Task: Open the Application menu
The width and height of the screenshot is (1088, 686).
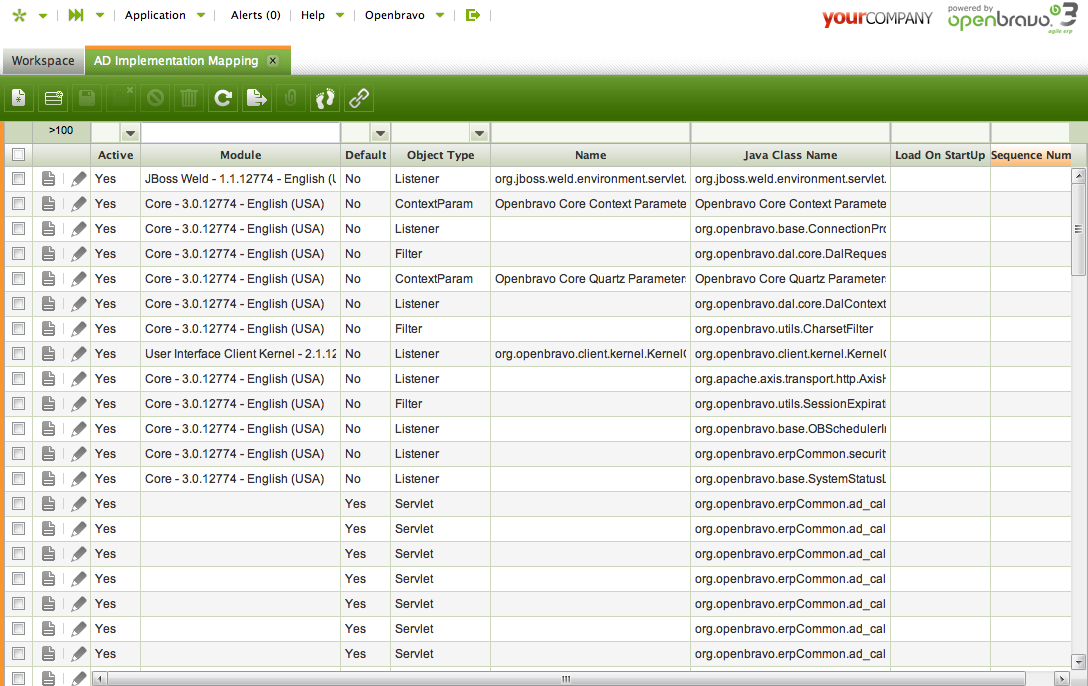Action: pos(156,15)
